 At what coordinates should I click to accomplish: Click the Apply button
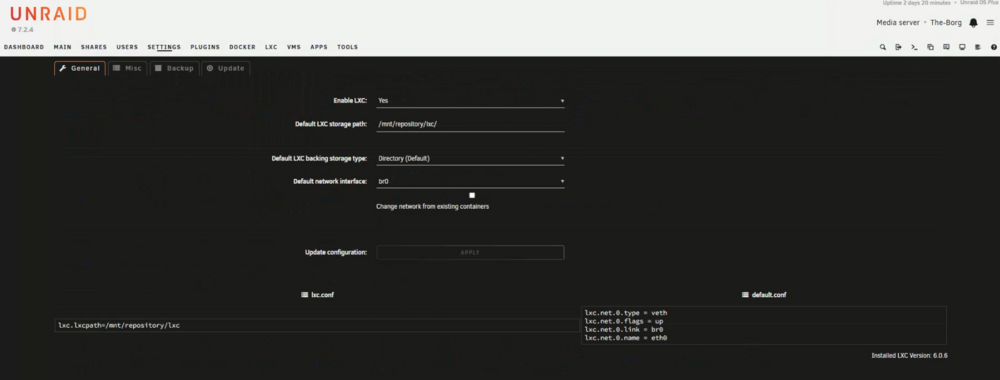pos(471,252)
